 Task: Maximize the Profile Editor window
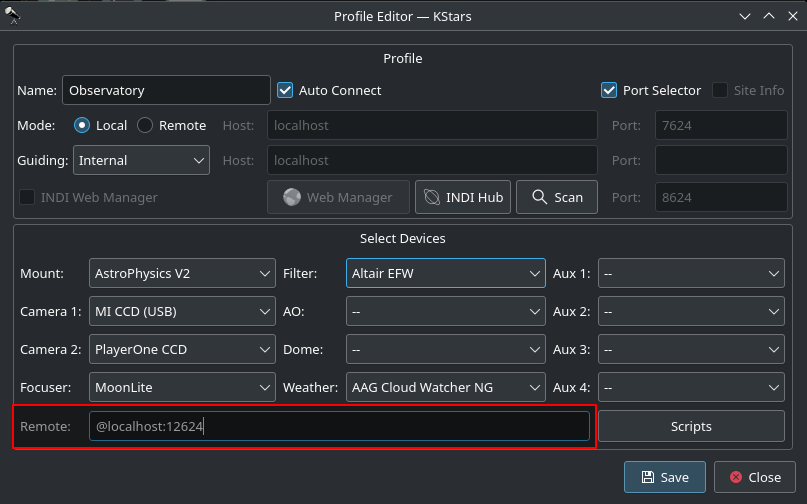click(x=768, y=15)
